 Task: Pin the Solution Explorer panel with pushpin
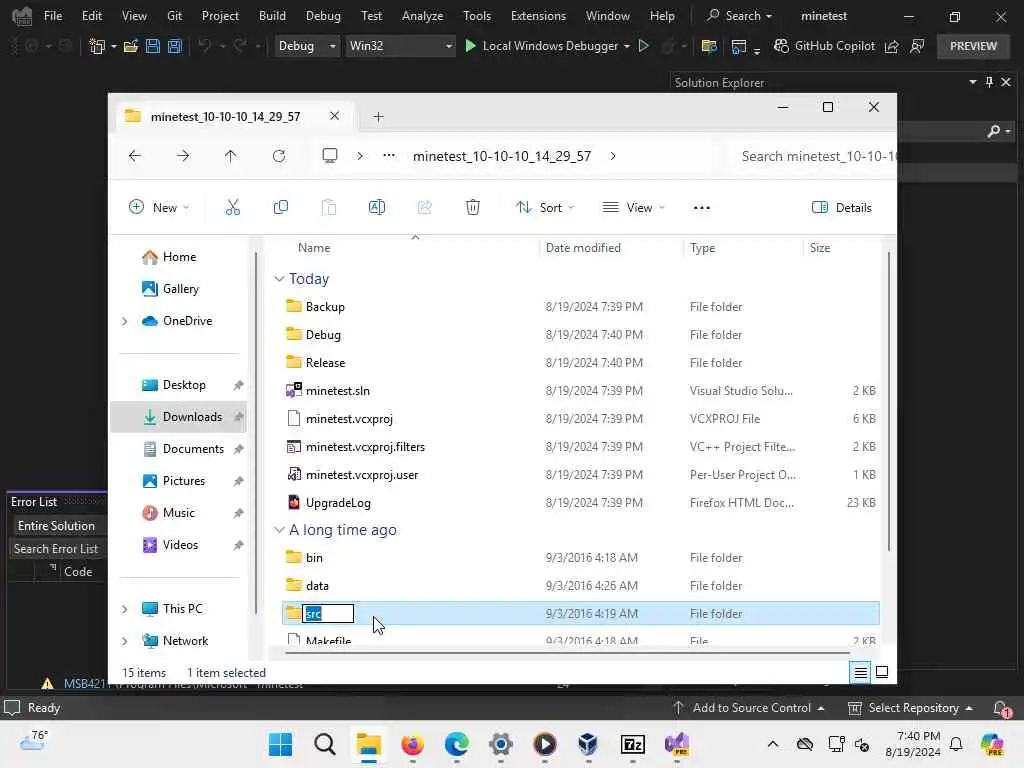click(989, 82)
